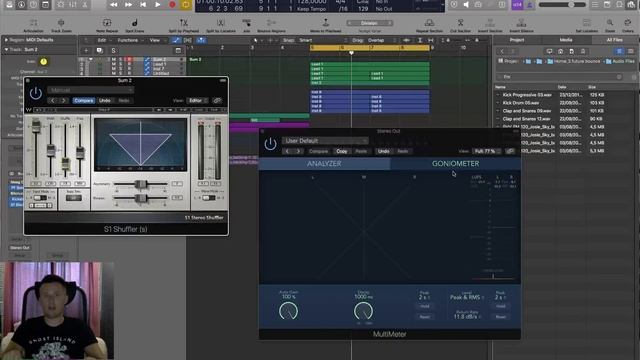Open the User Default preset dropdown

(325, 141)
